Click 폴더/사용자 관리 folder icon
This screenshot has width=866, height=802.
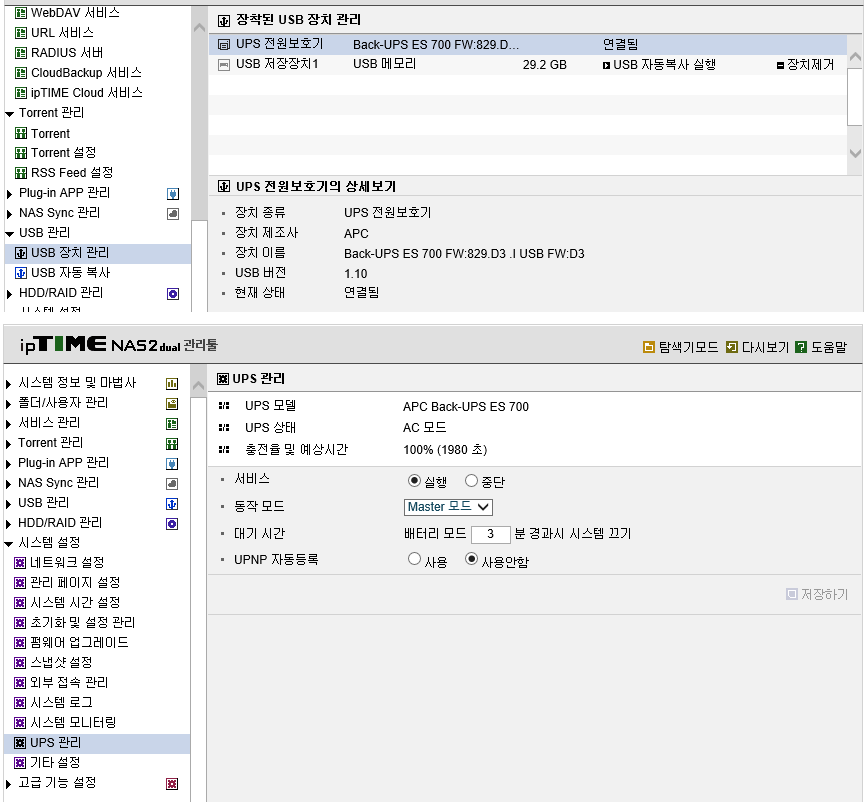(172, 404)
